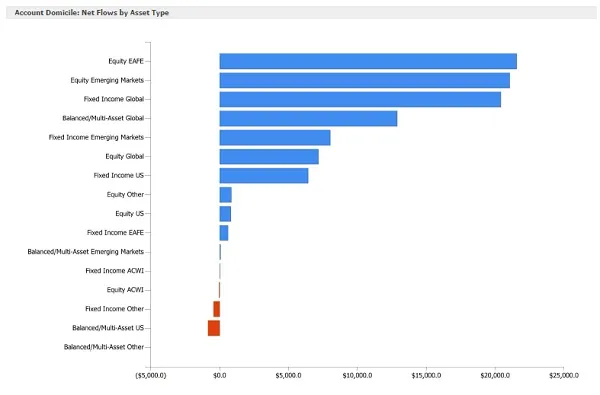
Task: Select the Balanced/Multi-Asset Global bar
Action: [308, 118]
